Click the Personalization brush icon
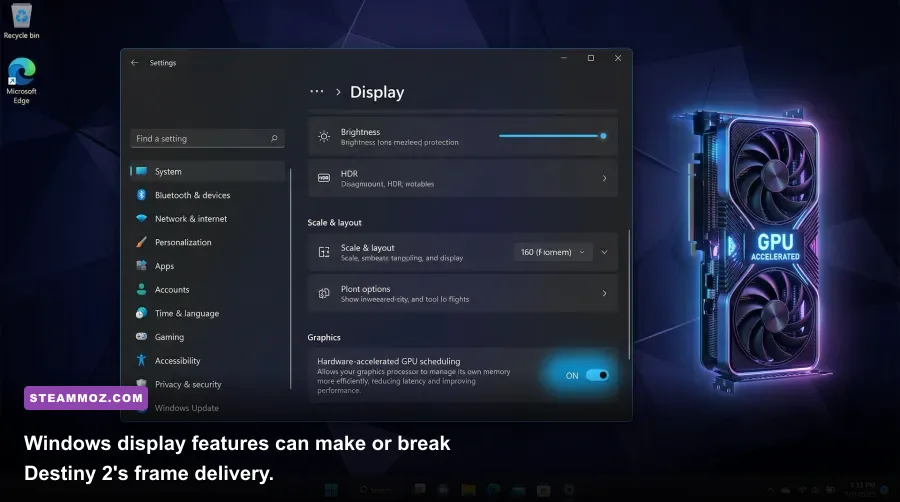The width and height of the screenshot is (900, 502). point(141,242)
